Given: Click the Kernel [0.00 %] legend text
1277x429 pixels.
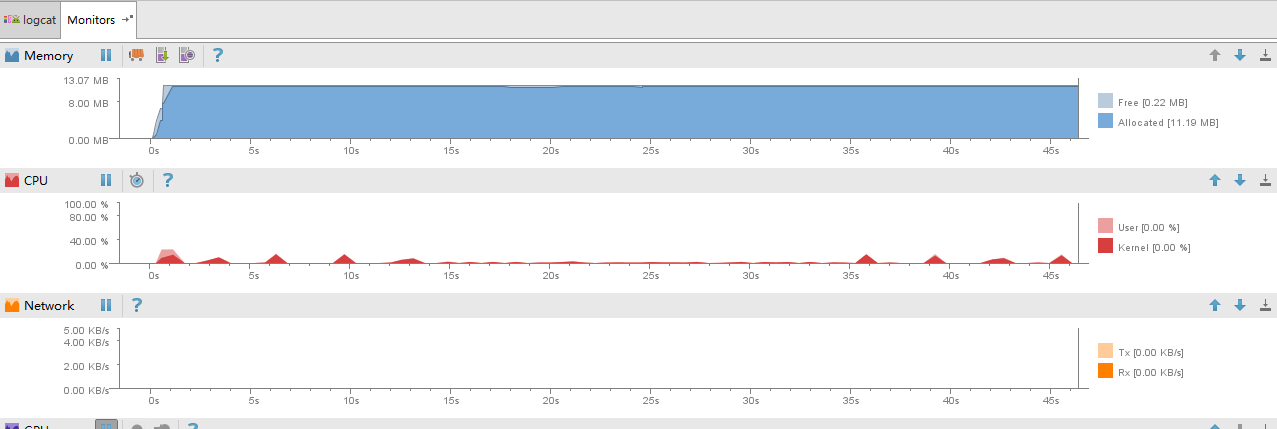Looking at the screenshot, I should (x=1154, y=247).
